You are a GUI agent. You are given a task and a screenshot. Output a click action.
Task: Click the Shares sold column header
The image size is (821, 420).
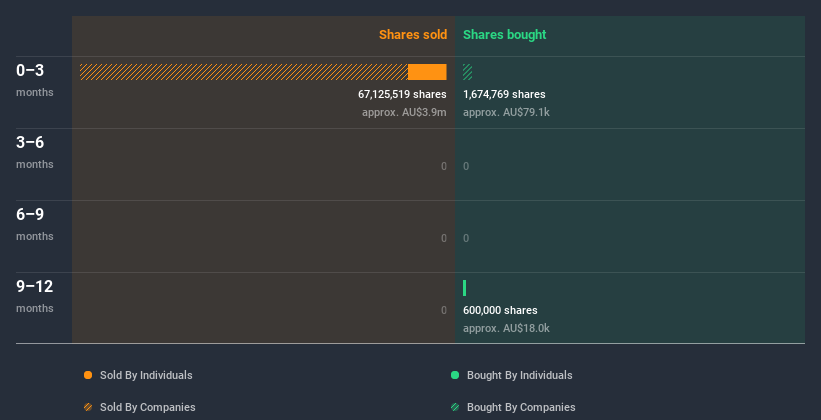click(x=413, y=35)
